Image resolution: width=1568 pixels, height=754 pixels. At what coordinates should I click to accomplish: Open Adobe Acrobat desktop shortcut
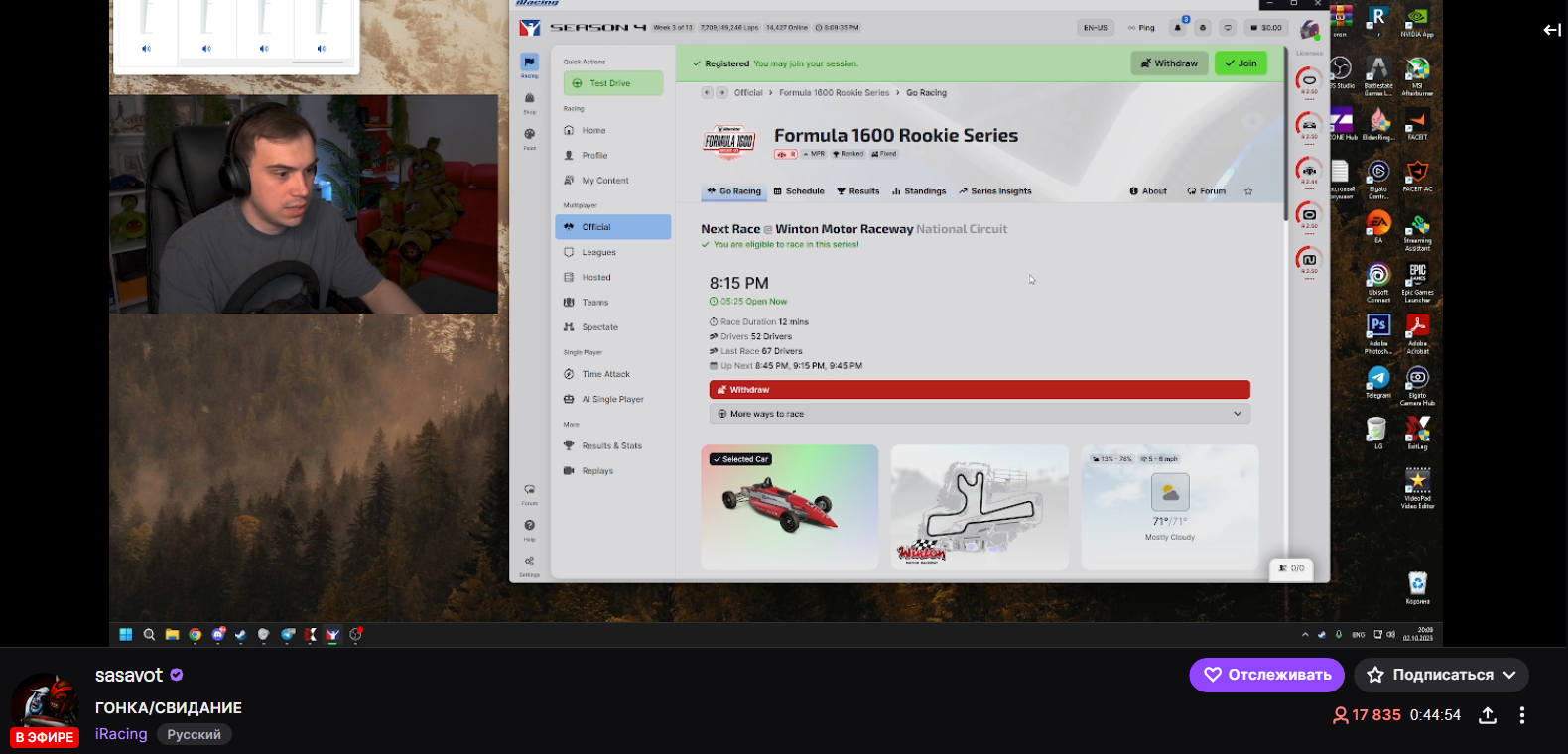coord(1418,332)
